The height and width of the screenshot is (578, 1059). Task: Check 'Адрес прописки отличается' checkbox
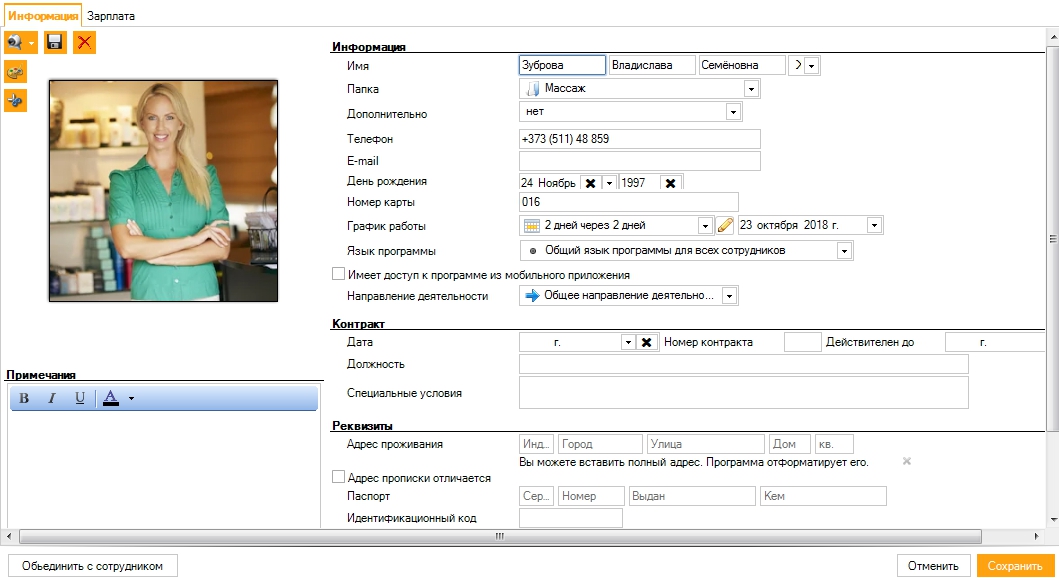tap(338, 478)
